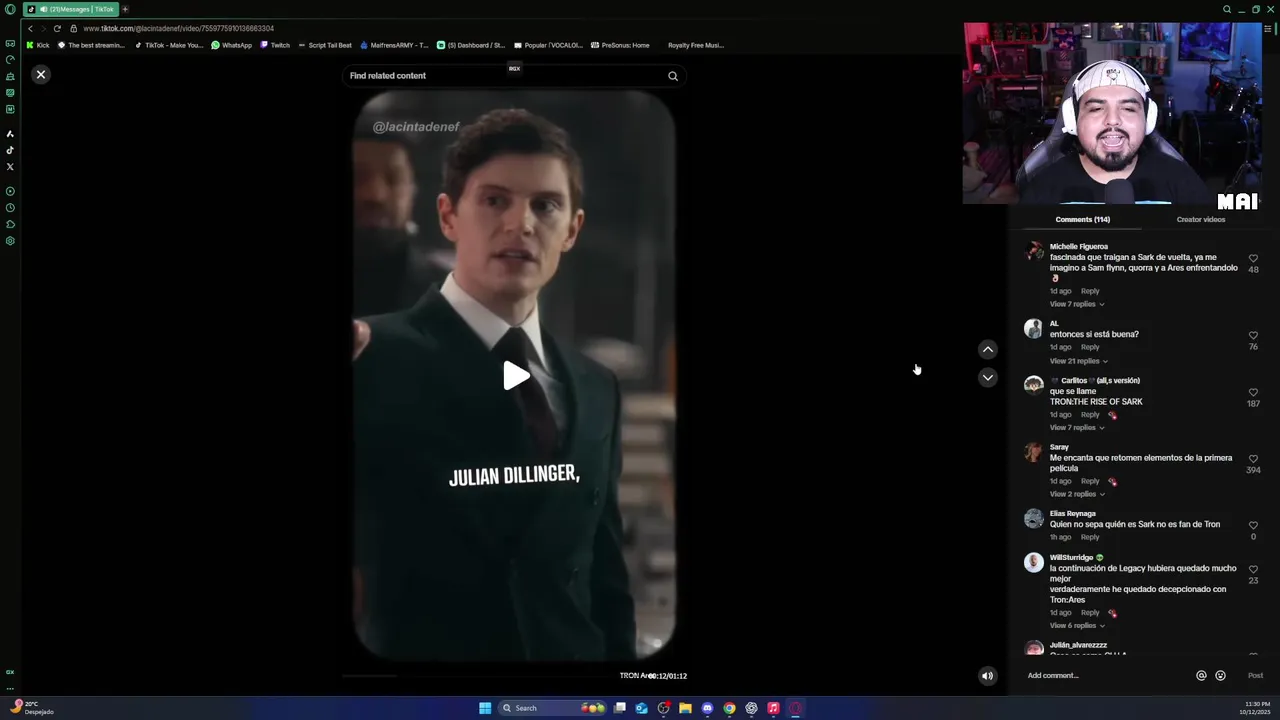Open the Script Tail Beat bookmark
The width and height of the screenshot is (1280, 720).
(325, 45)
